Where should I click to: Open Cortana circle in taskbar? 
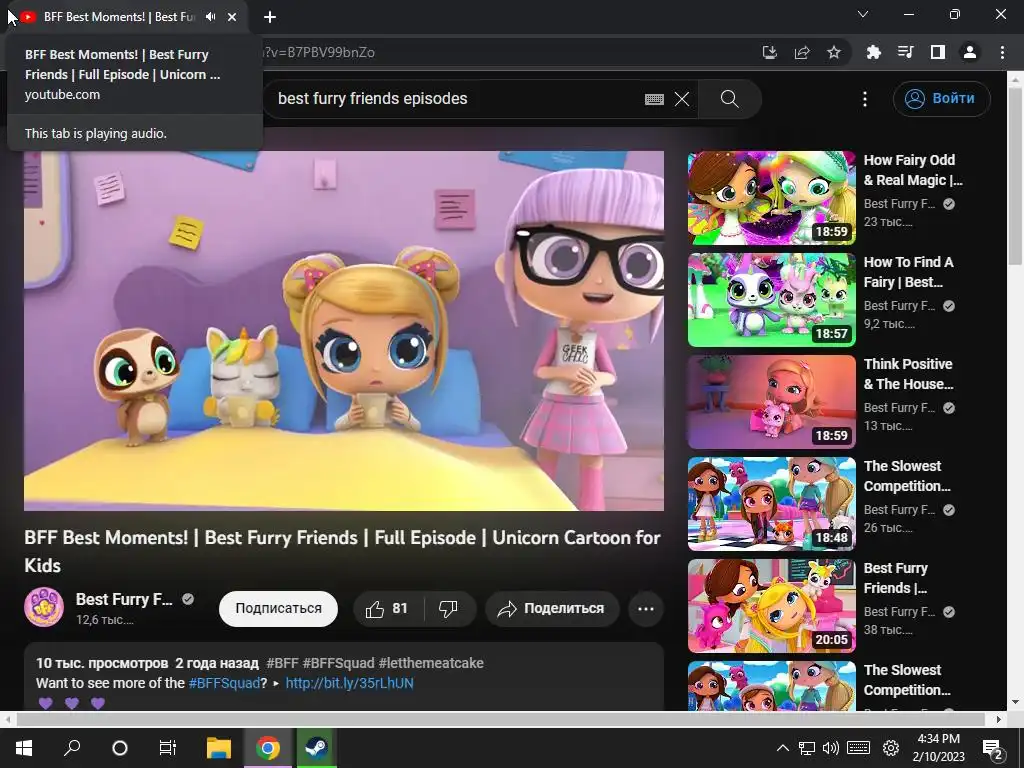pos(120,748)
